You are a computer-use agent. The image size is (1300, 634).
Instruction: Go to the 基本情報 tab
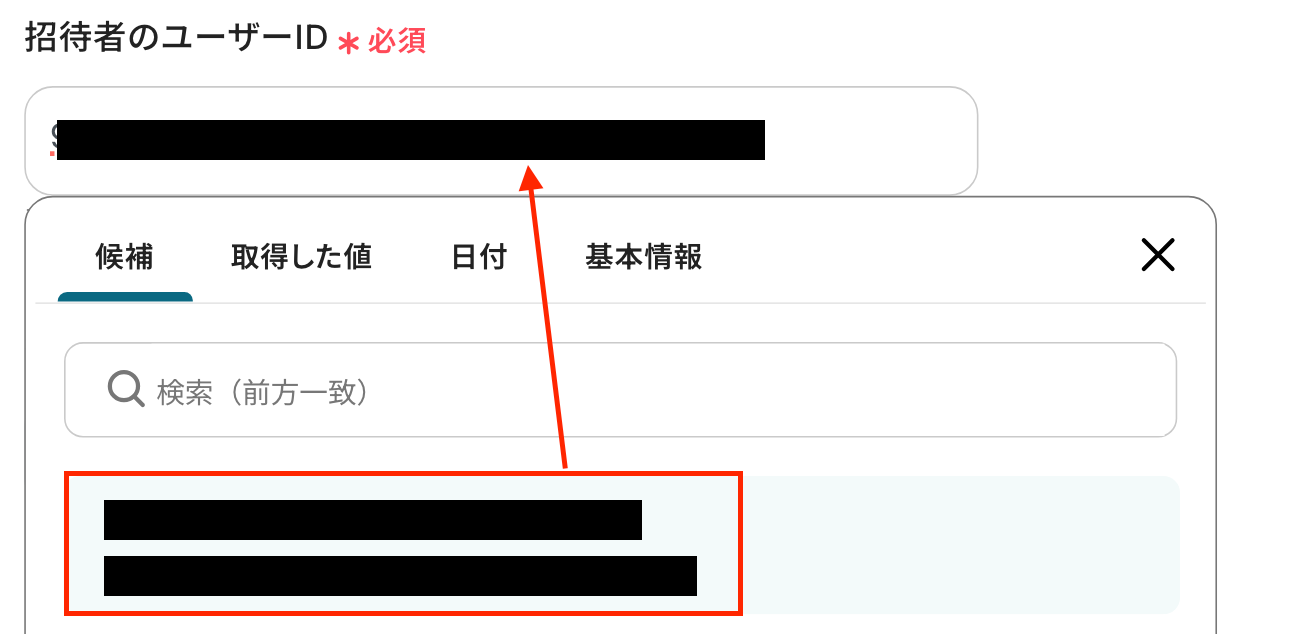644,257
